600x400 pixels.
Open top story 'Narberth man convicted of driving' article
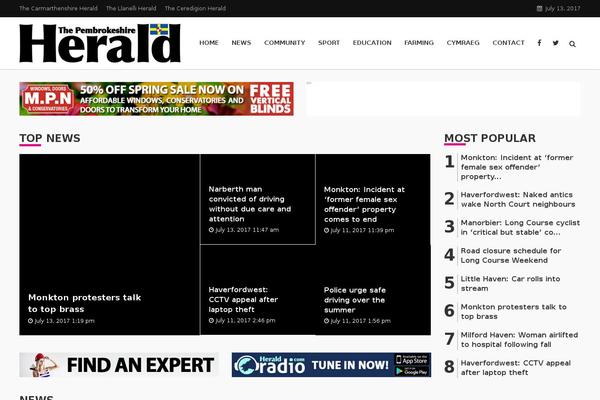(250, 204)
